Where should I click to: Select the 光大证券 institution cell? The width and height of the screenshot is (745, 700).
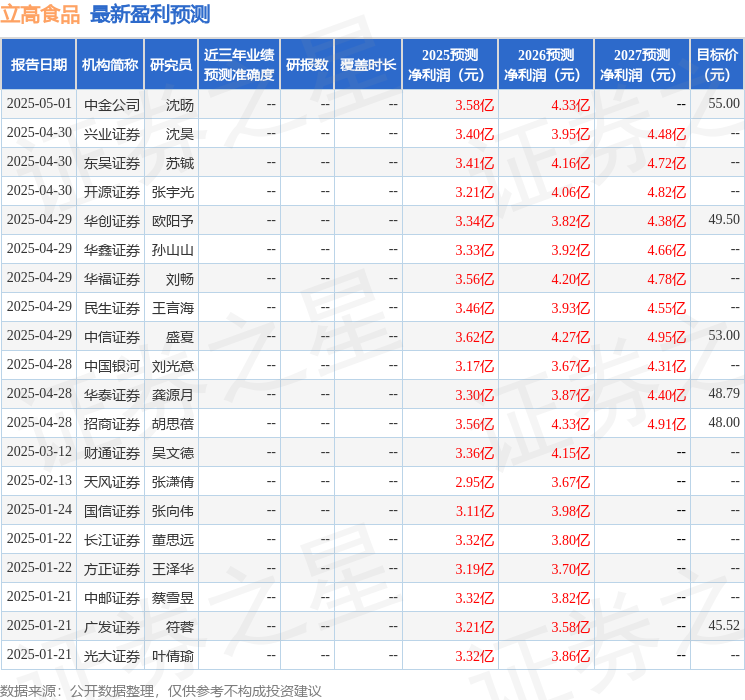pyautogui.click(x=112, y=656)
